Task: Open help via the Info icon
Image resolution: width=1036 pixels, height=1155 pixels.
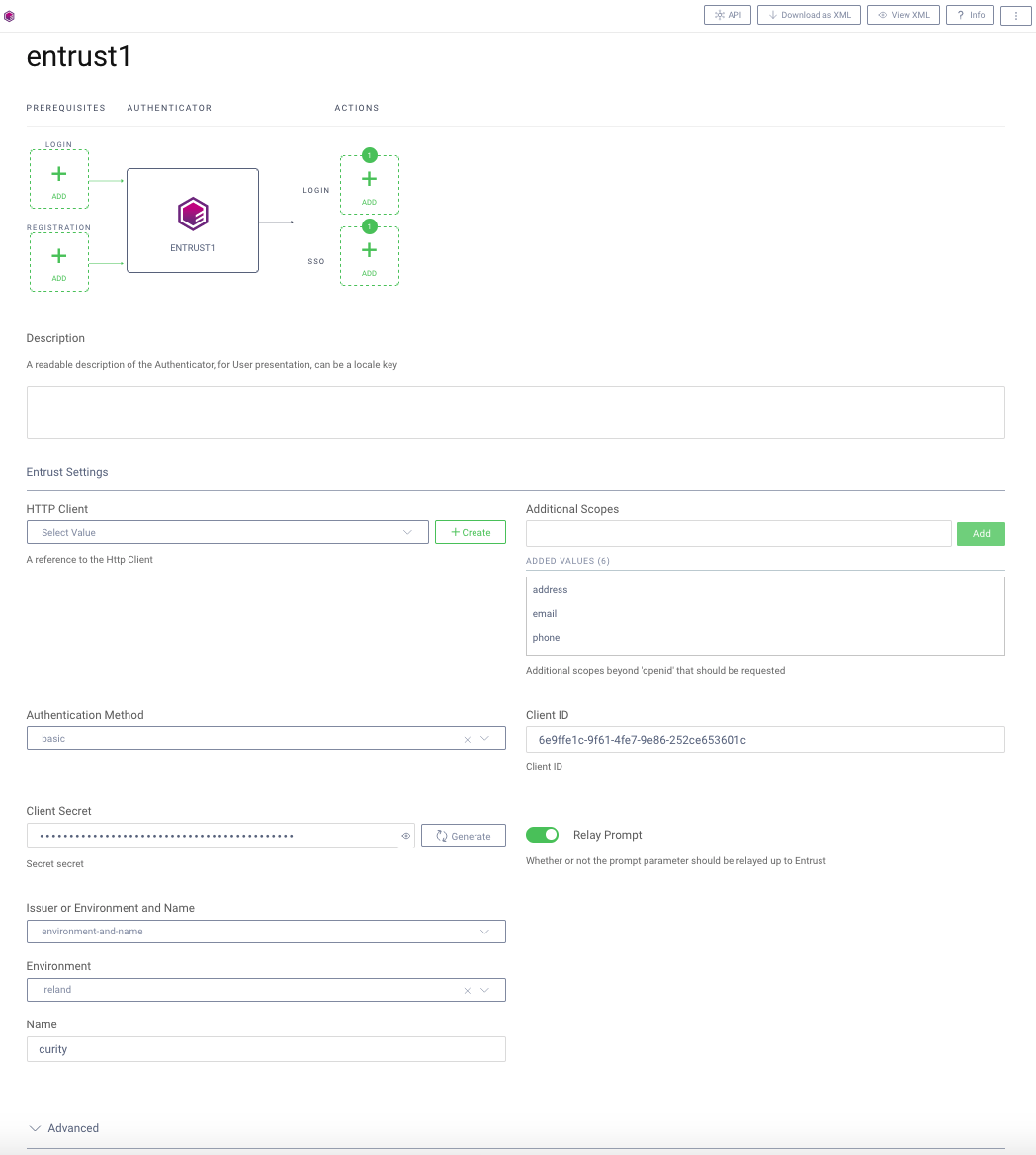Action: click(970, 15)
